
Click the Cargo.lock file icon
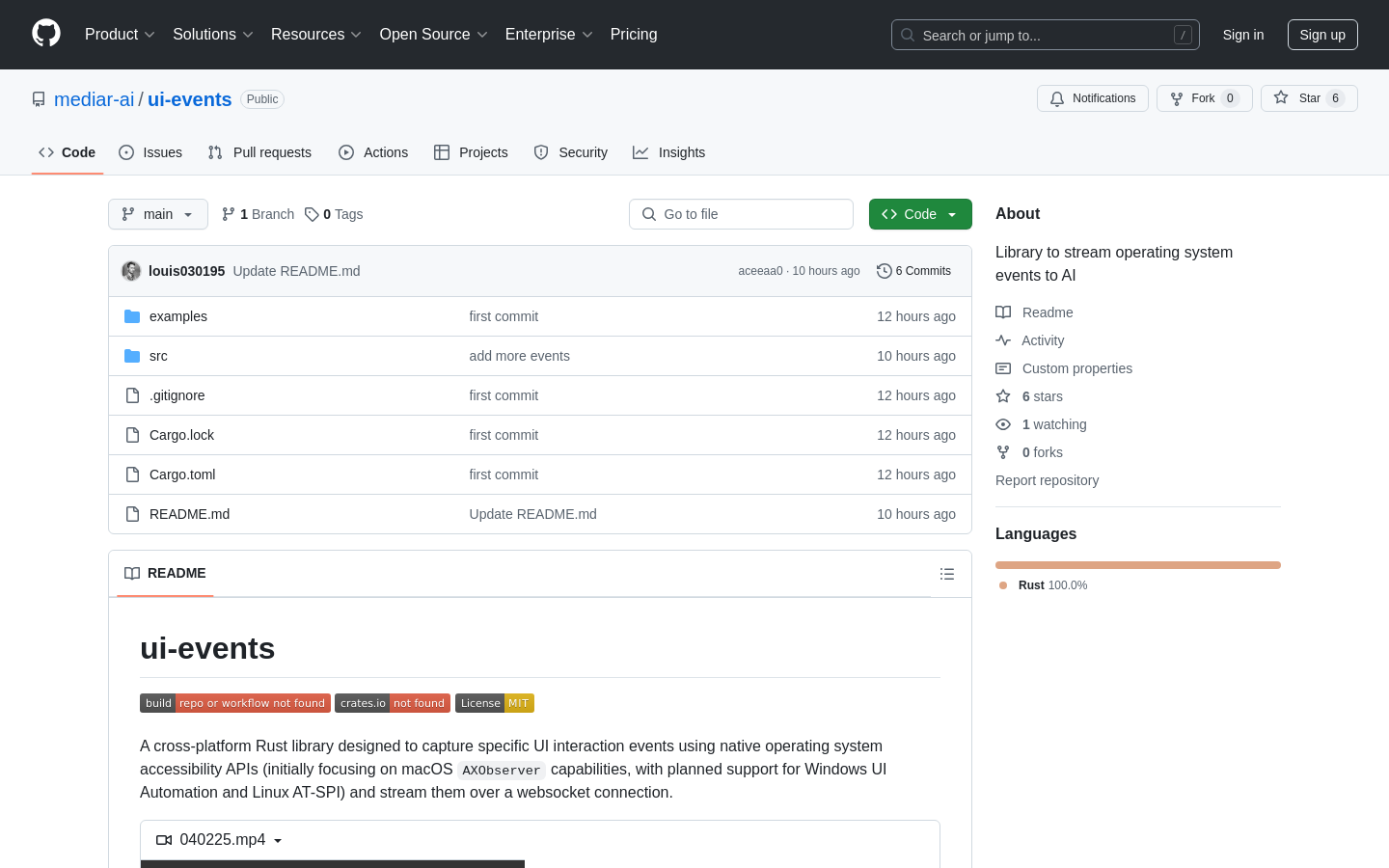click(132, 435)
